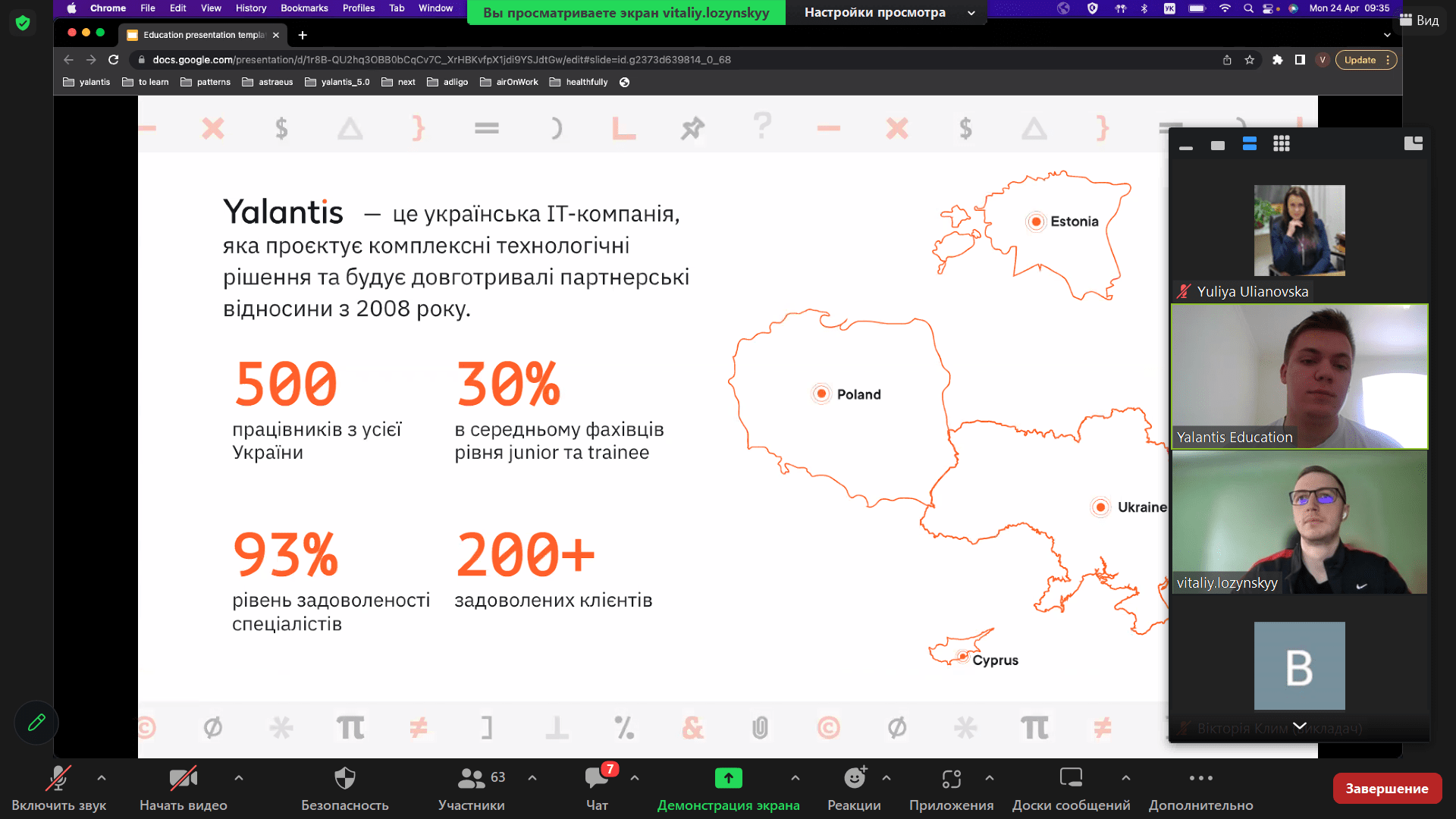The width and height of the screenshot is (1456, 819).
Task: Expand participants options arrow next to 63
Action: pyautogui.click(x=532, y=777)
